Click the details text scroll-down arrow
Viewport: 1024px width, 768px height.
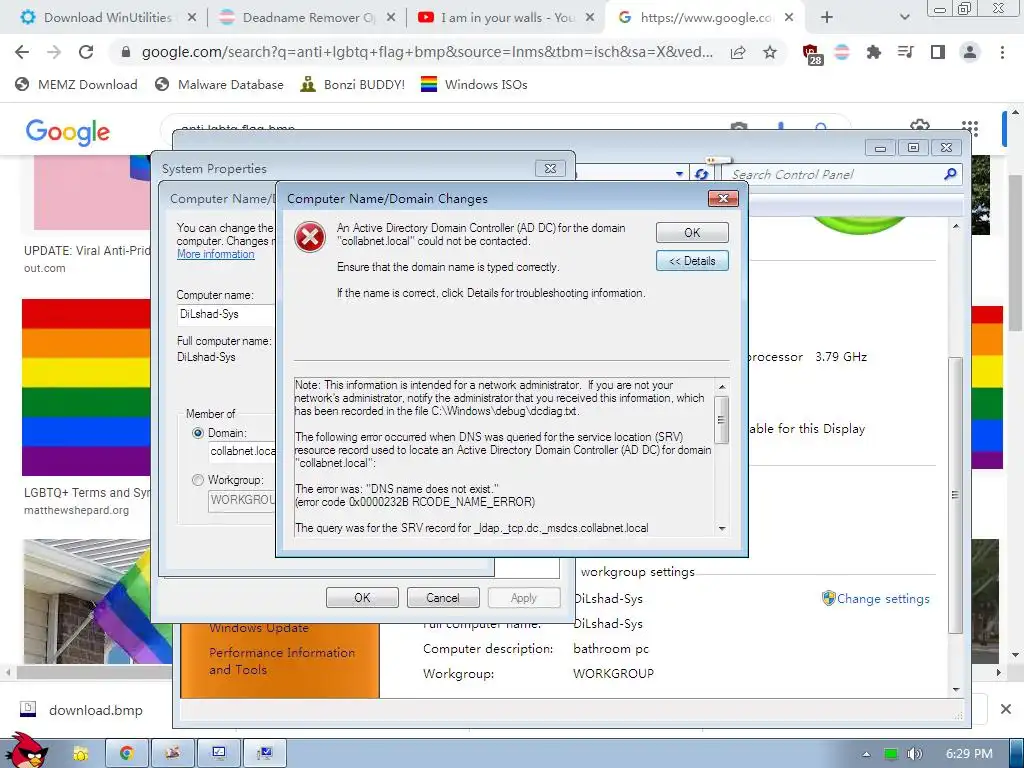click(722, 528)
